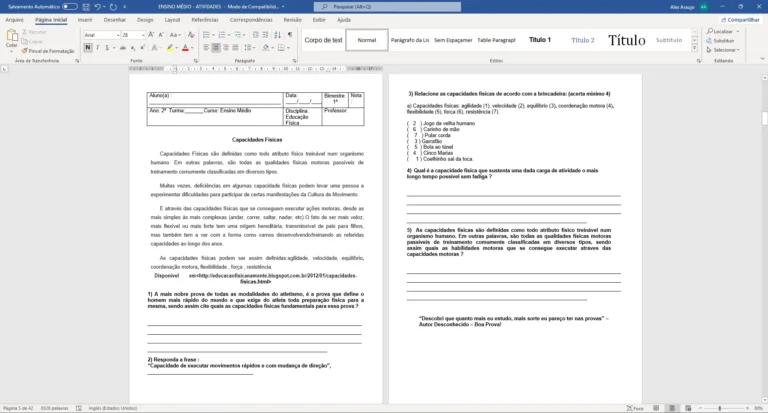Click the vertical scrollbar thumb
This screenshot has width=768, height=413.
pos(764,118)
